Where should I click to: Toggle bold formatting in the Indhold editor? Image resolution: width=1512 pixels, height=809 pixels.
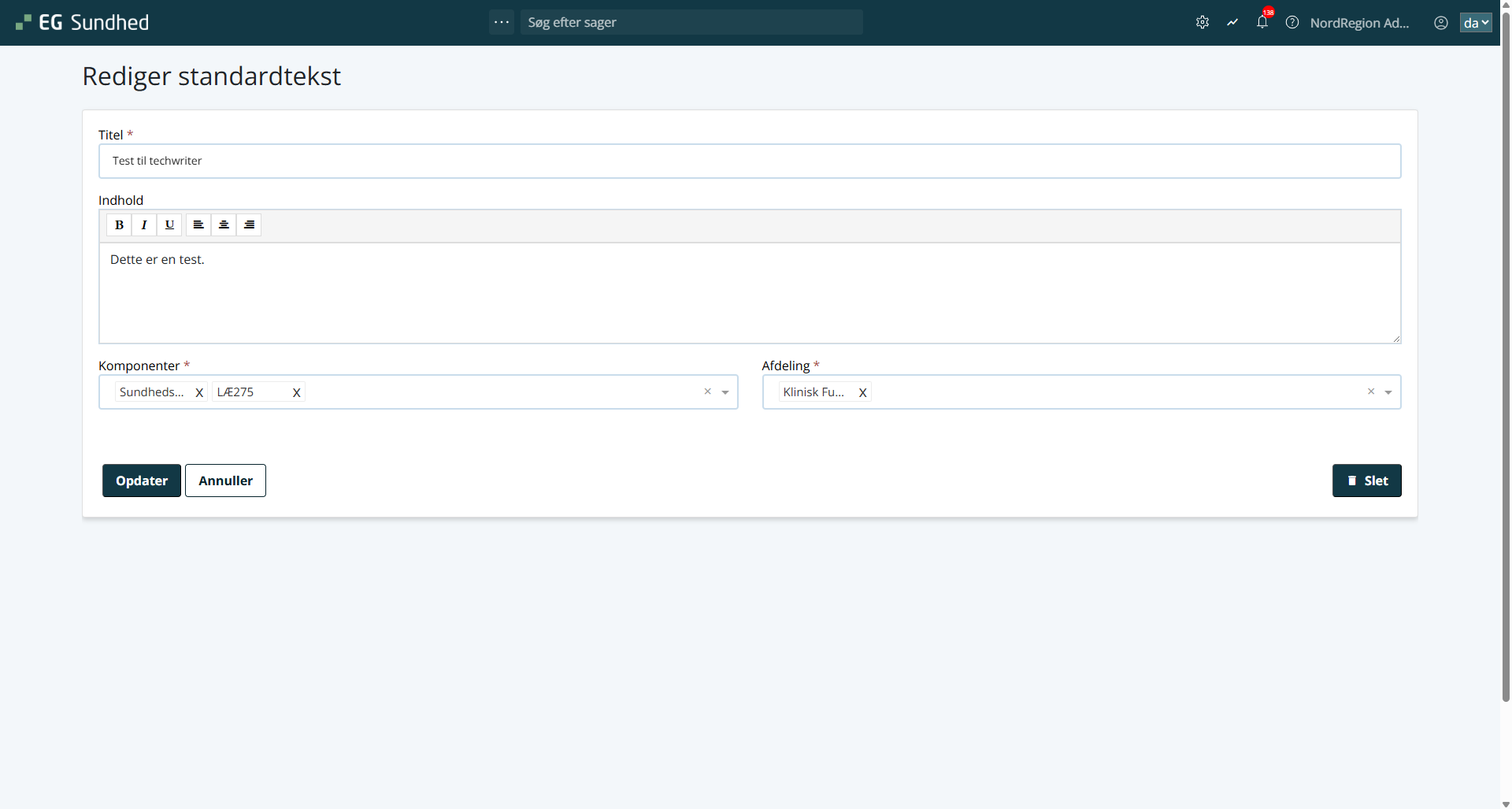(119, 225)
